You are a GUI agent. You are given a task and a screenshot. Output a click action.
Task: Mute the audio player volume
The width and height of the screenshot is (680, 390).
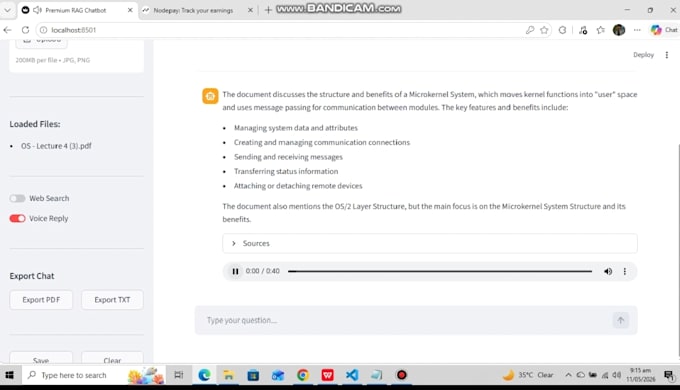tap(608, 271)
